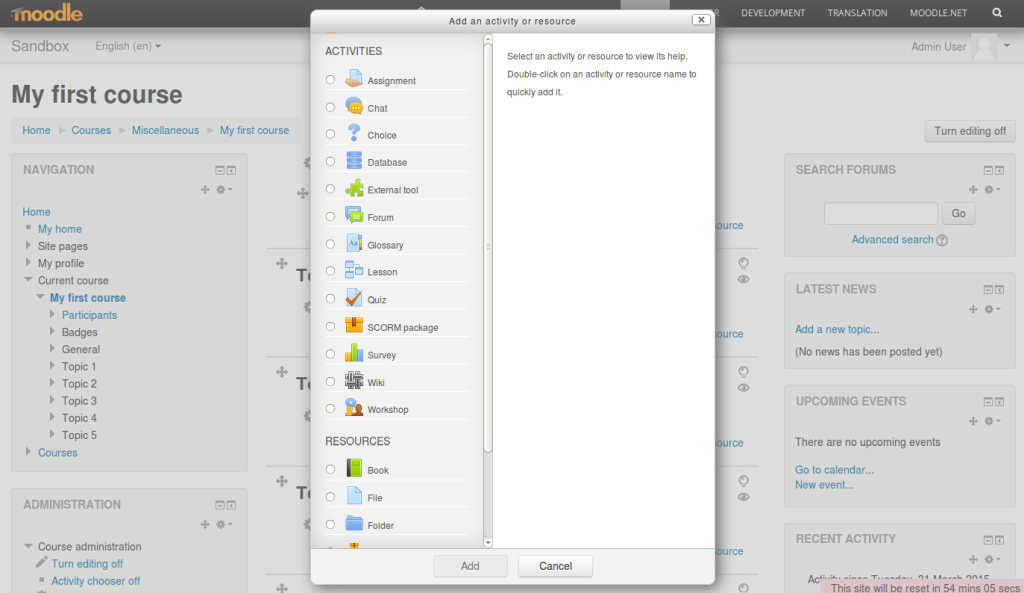Click the Book resource icon
1024x593 pixels.
[354, 468]
